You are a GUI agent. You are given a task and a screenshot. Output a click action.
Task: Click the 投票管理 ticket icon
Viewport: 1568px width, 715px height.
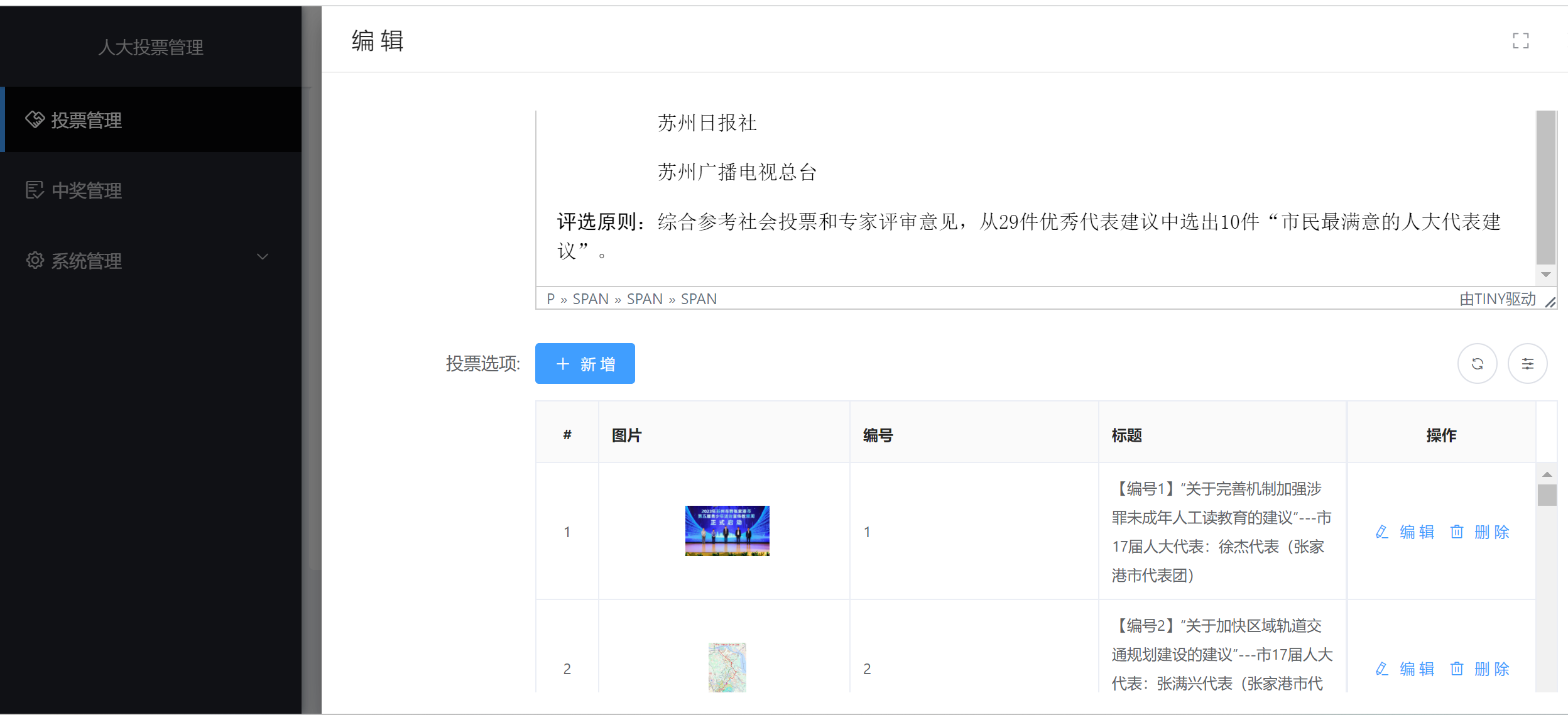(35, 119)
